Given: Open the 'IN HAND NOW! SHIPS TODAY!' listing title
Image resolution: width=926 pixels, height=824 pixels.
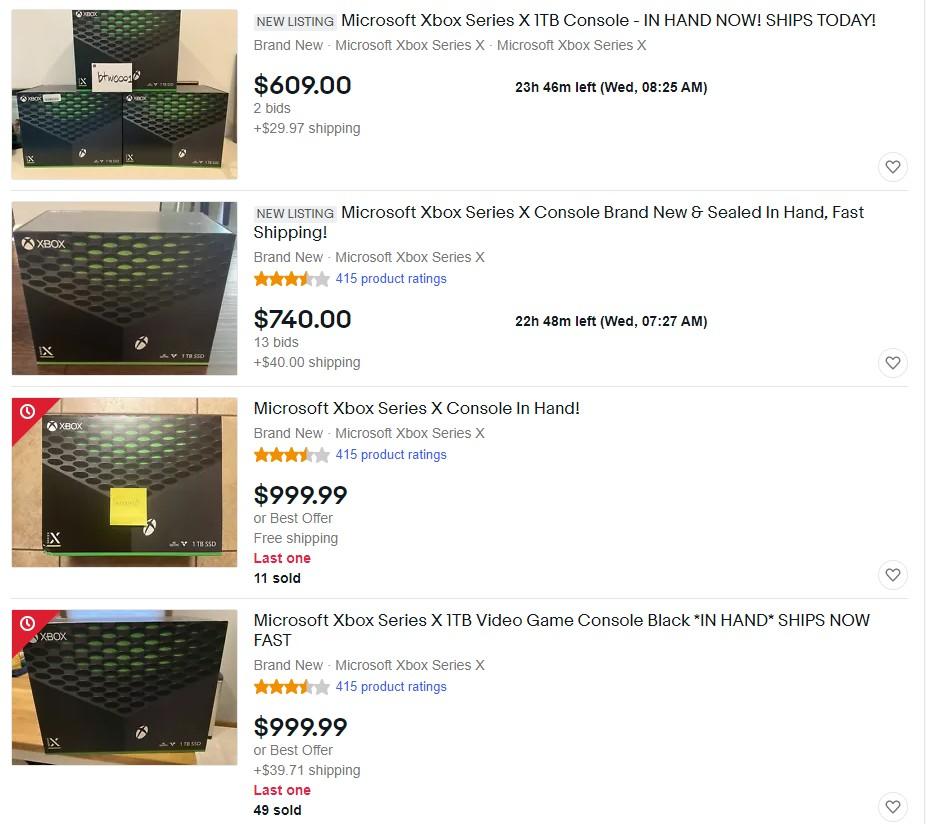Looking at the screenshot, I should 608,20.
